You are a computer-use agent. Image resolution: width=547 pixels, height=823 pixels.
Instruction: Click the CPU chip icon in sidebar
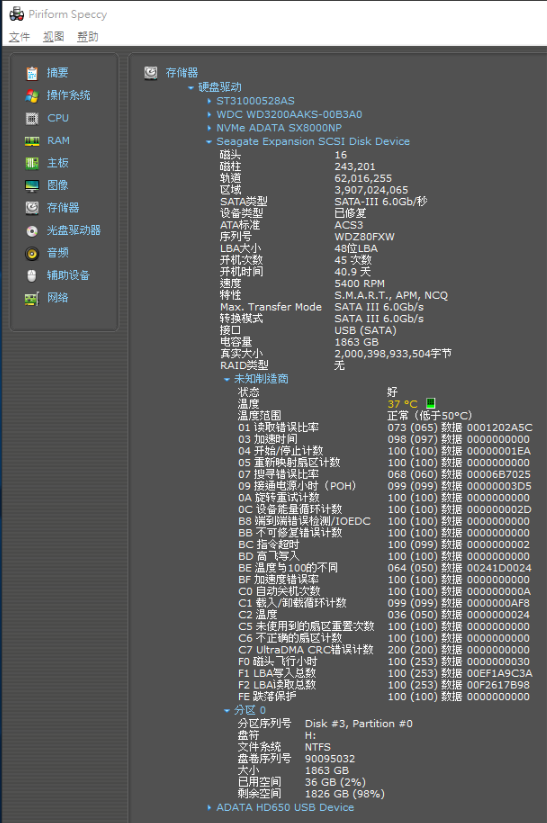click(32, 118)
